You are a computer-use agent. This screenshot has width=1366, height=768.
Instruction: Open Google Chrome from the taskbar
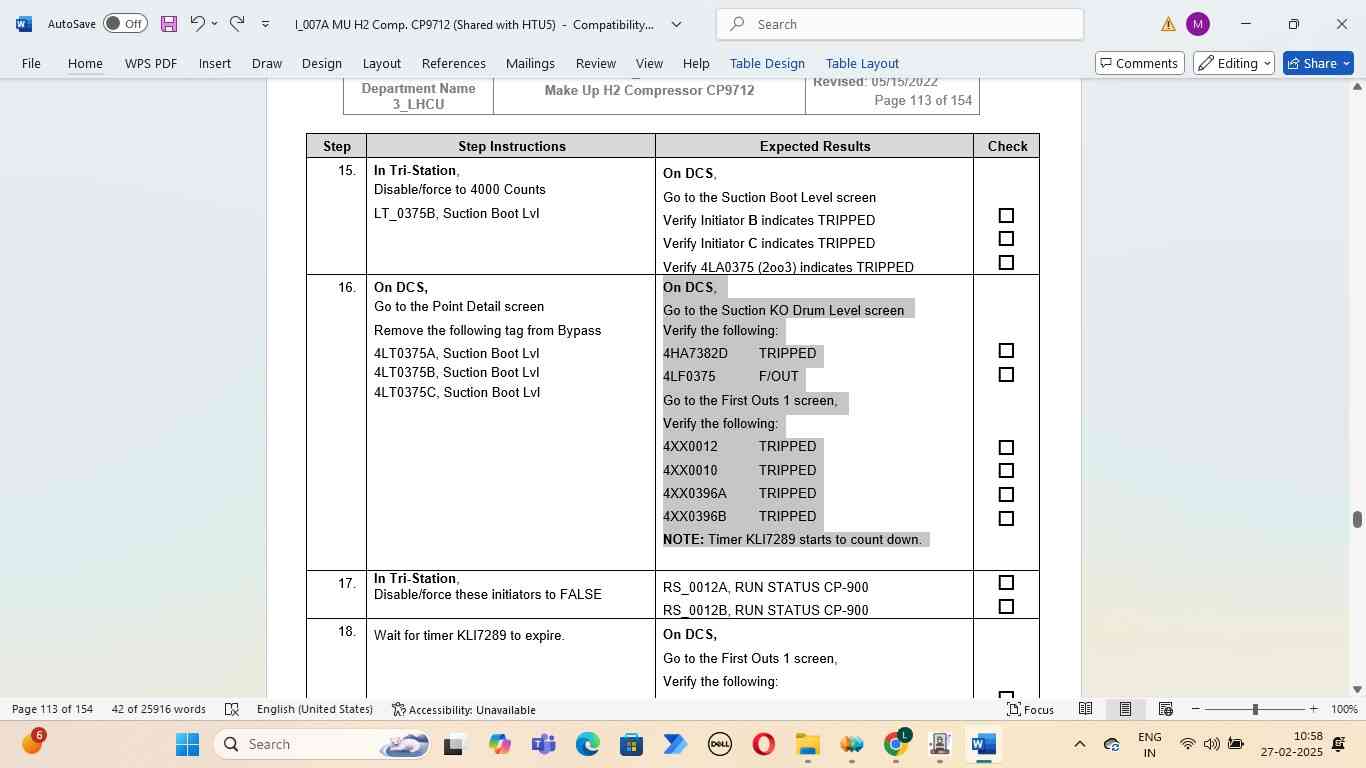[x=896, y=744]
